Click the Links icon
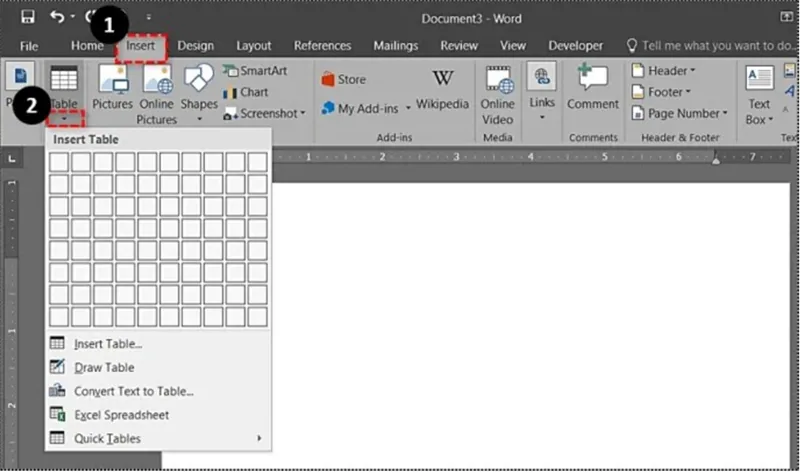The width and height of the screenshot is (800, 473). tap(541, 78)
